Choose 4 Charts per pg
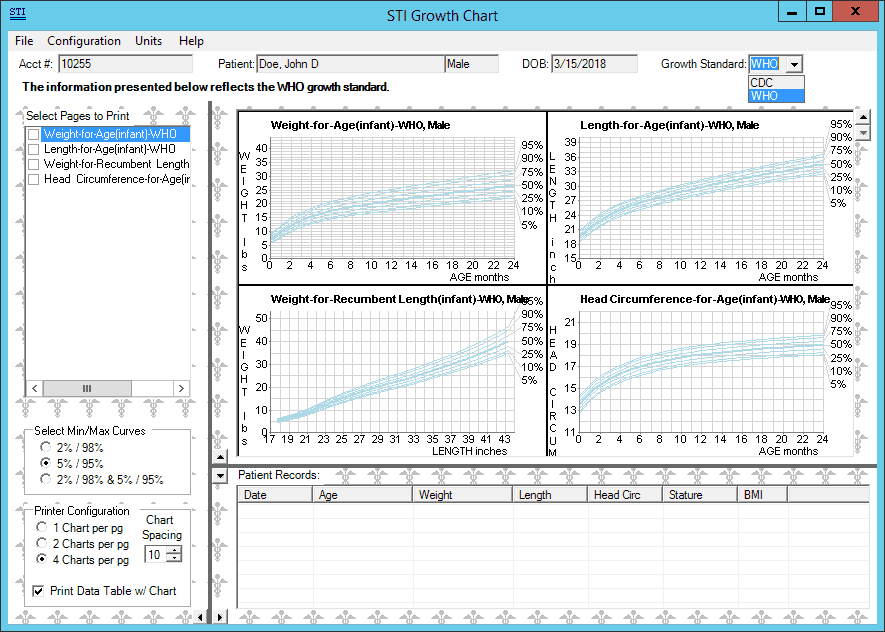Image resolution: width=885 pixels, height=632 pixels. pyautogui.click(x=41, y=559)
